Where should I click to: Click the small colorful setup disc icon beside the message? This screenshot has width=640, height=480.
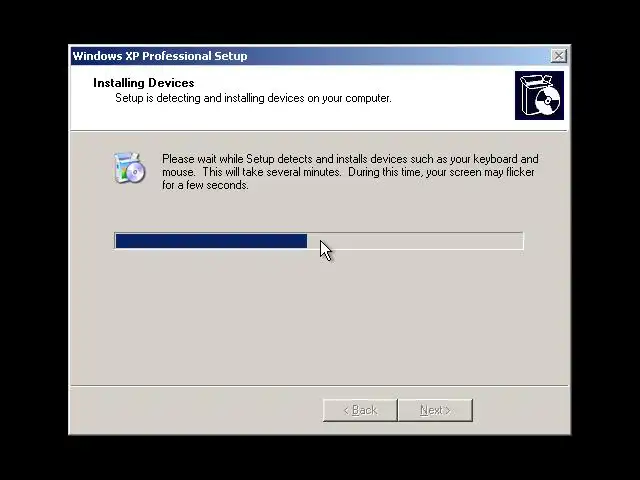click(129, 167)
